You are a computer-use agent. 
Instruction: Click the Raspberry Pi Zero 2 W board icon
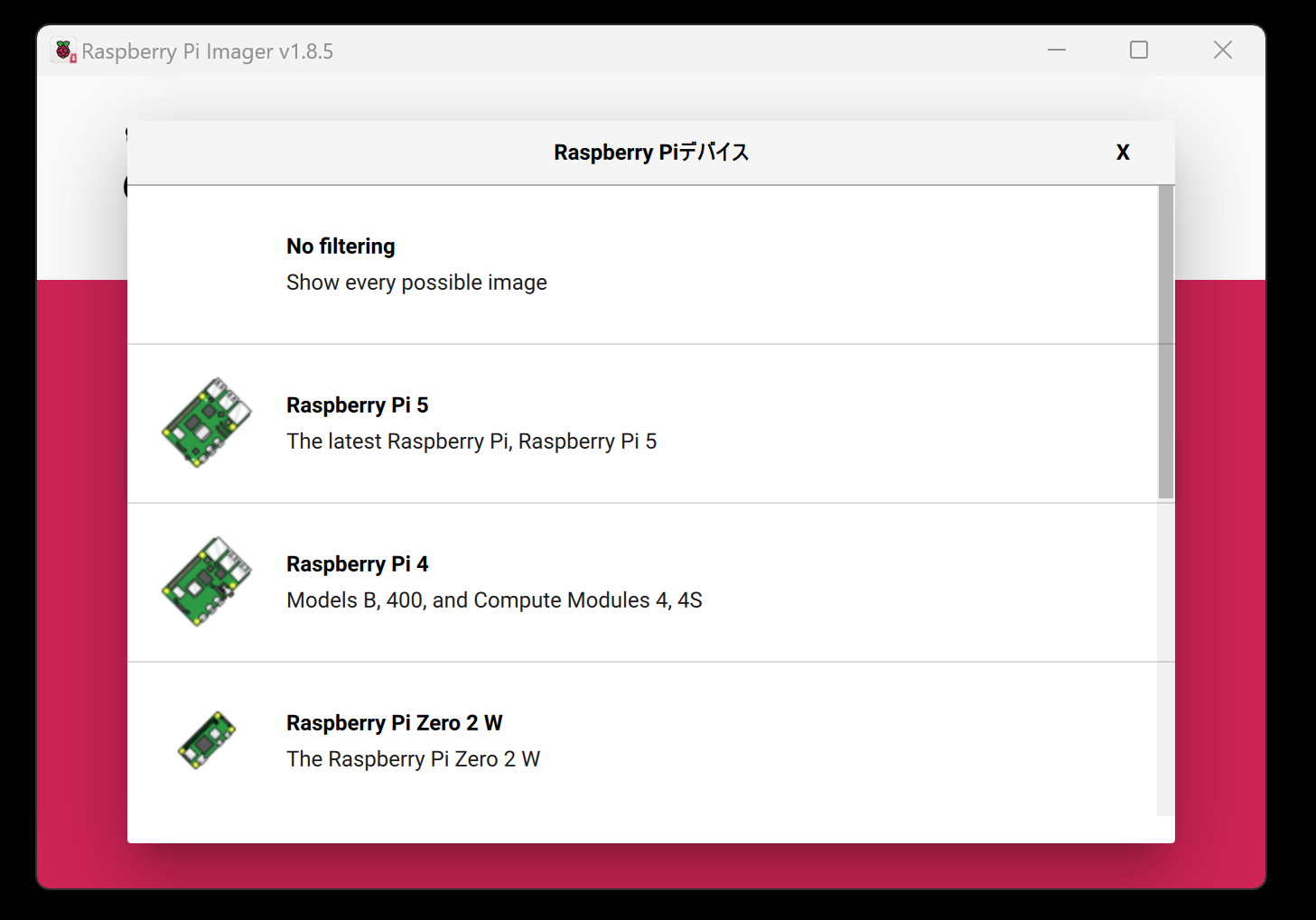point(207,740)
